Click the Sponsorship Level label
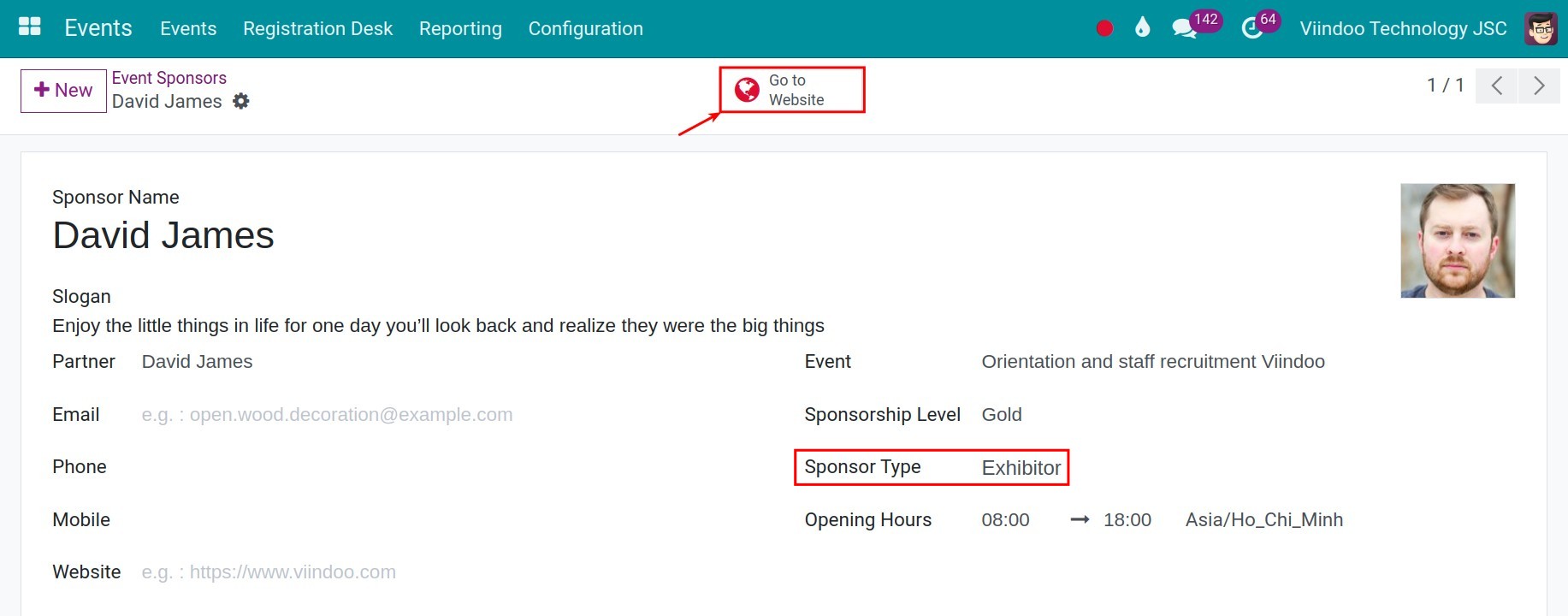Viewport: 1568px width, 616px height. [x=882, y=415]
